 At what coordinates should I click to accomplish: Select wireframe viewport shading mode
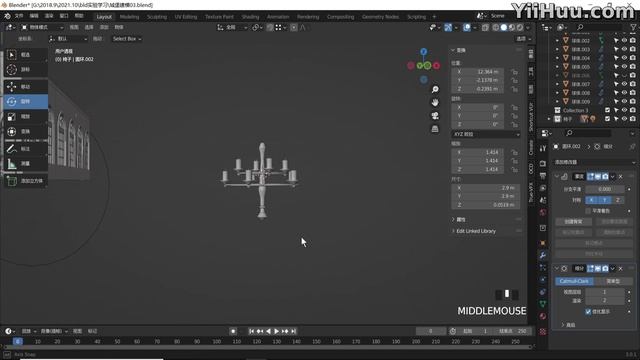click(x=496, y=27)
